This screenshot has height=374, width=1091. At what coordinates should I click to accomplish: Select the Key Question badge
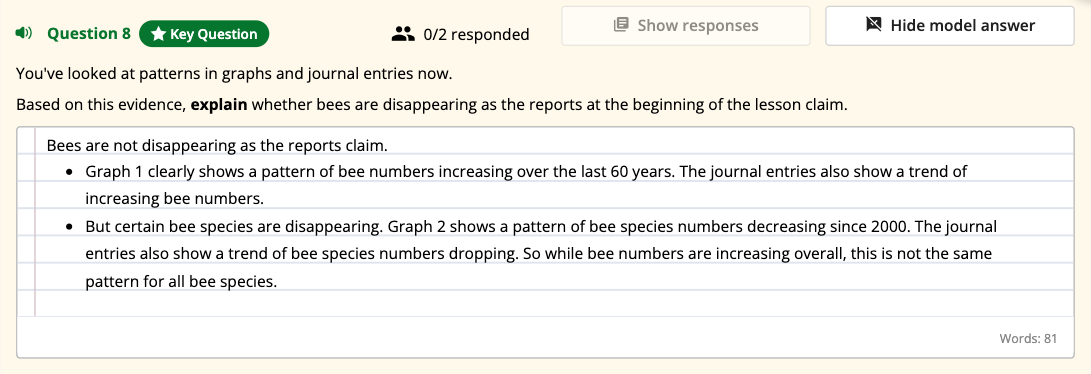[204, 34]
